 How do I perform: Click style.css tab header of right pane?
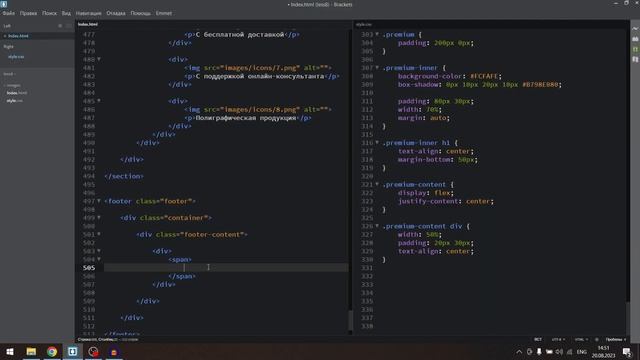pyautogui.click(x=364, y=24)
